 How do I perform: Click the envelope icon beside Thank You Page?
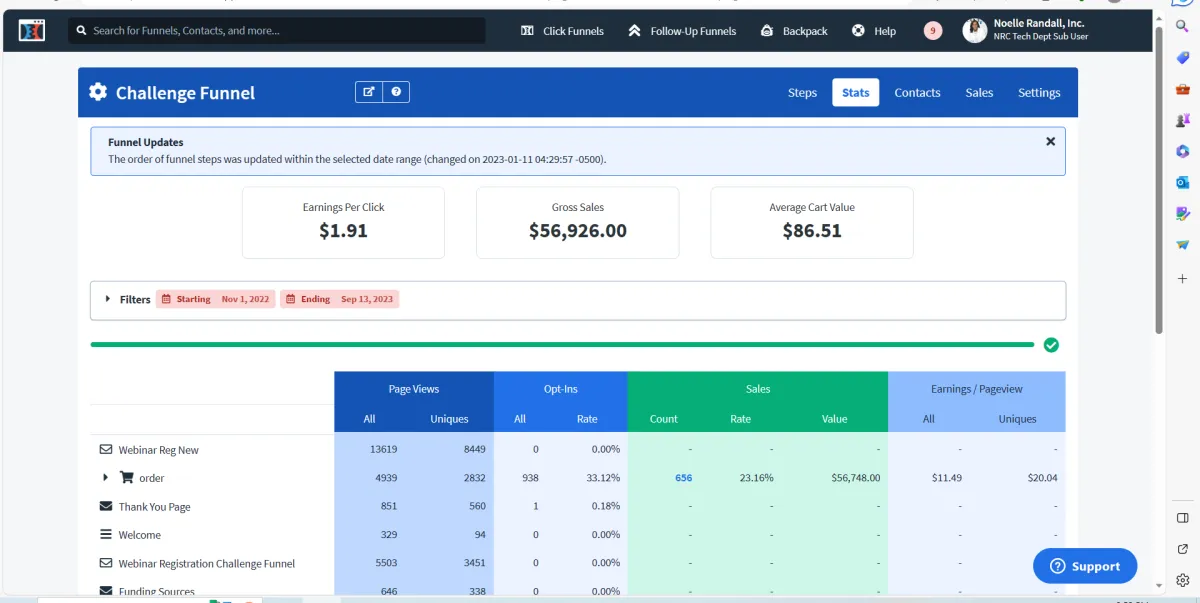click(106, 507)
